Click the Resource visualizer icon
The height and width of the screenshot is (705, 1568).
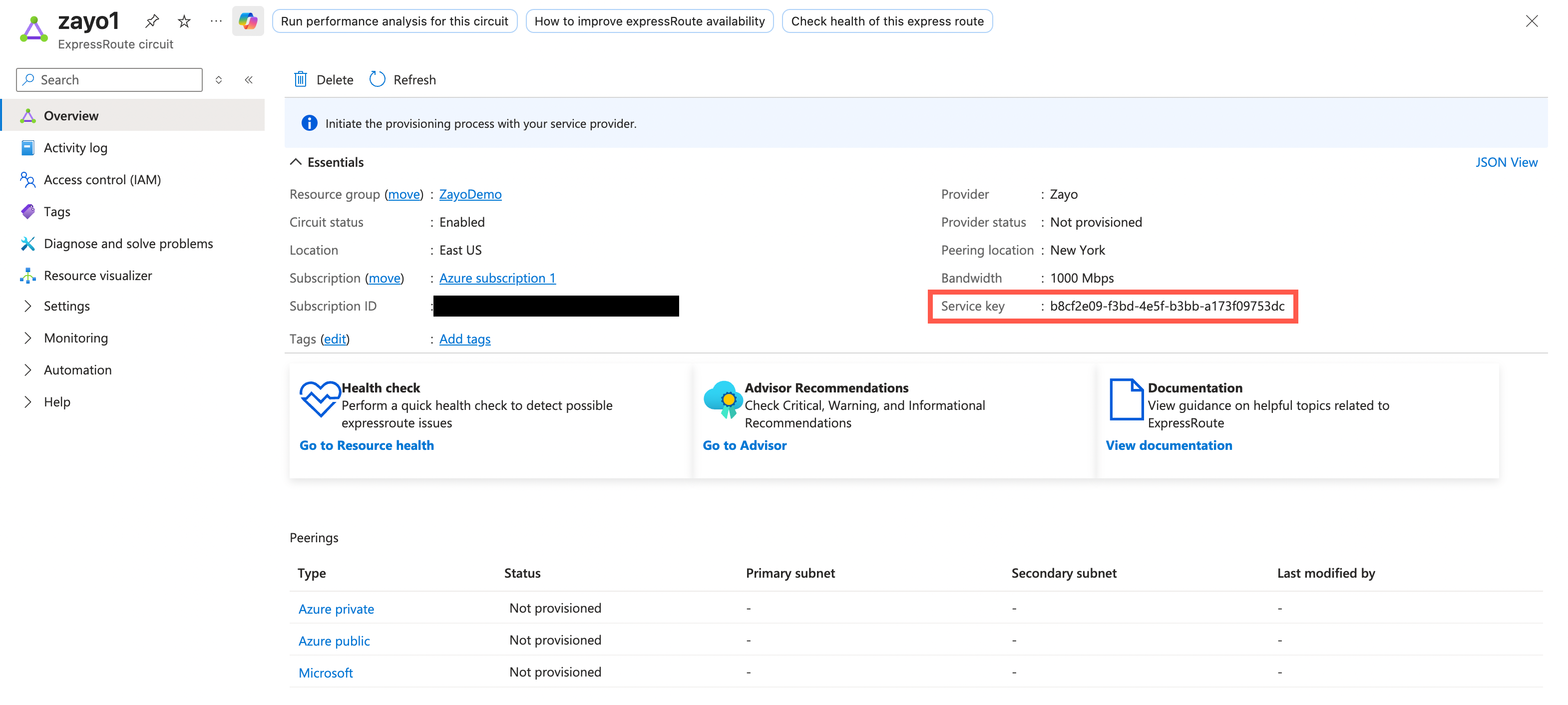[x=28, y=276]
